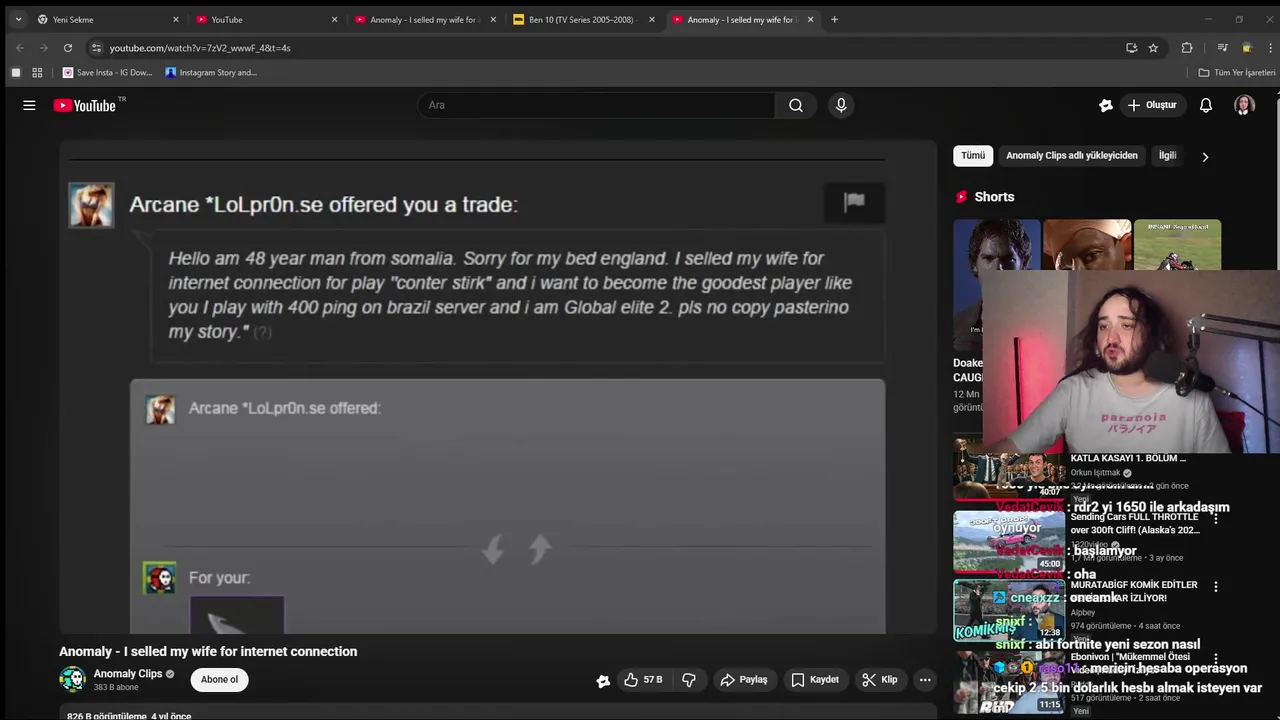Viewport: 1280px width, 720px height.
Task: Click the flag icon in the trade offer
Action: (x=854, y=201)
